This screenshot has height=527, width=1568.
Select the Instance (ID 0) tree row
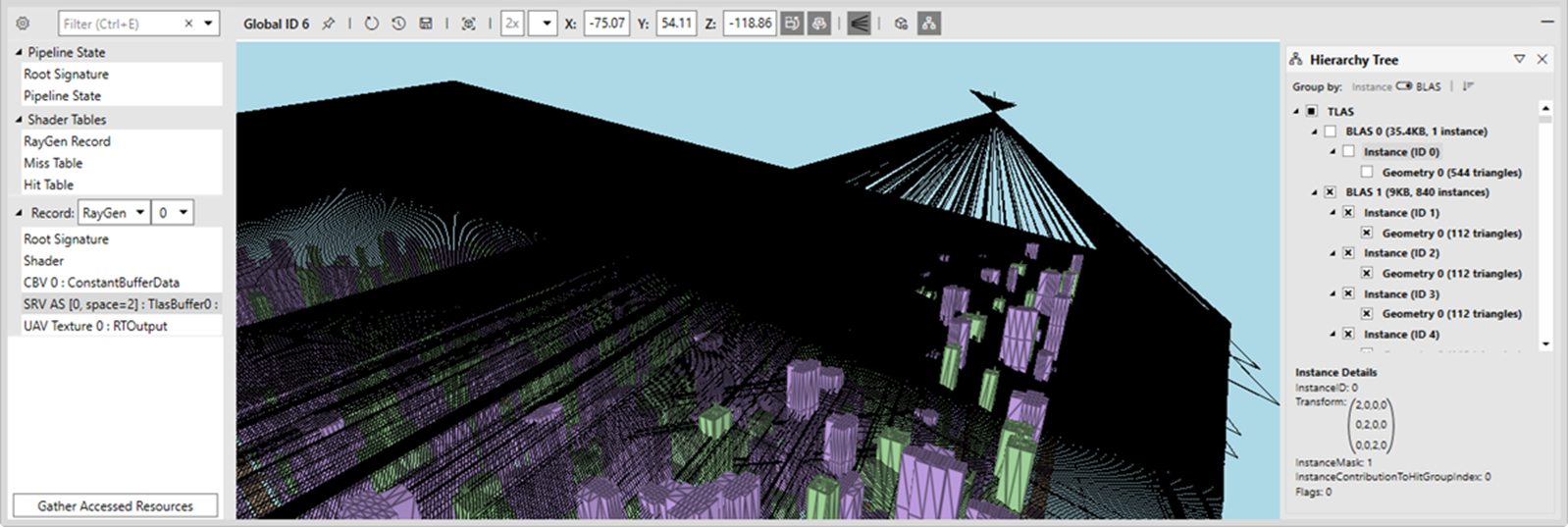click(1401, 152)
